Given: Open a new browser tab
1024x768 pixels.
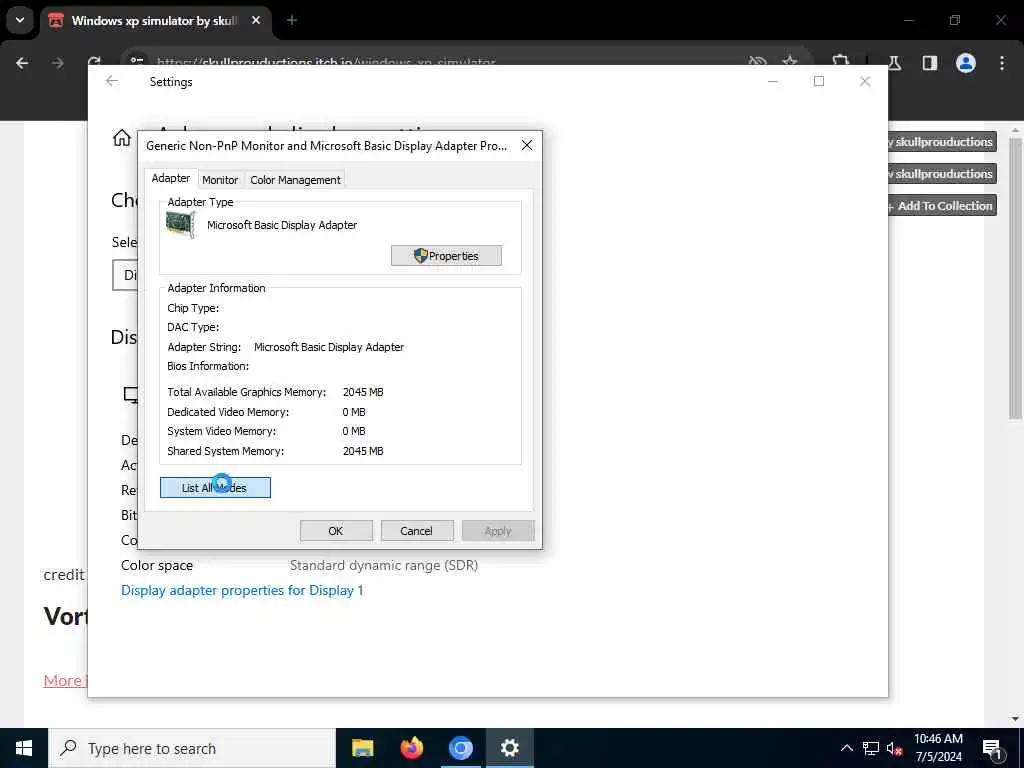Looking at the screenshot, I should pyautogui.click(x=292, y=20).
